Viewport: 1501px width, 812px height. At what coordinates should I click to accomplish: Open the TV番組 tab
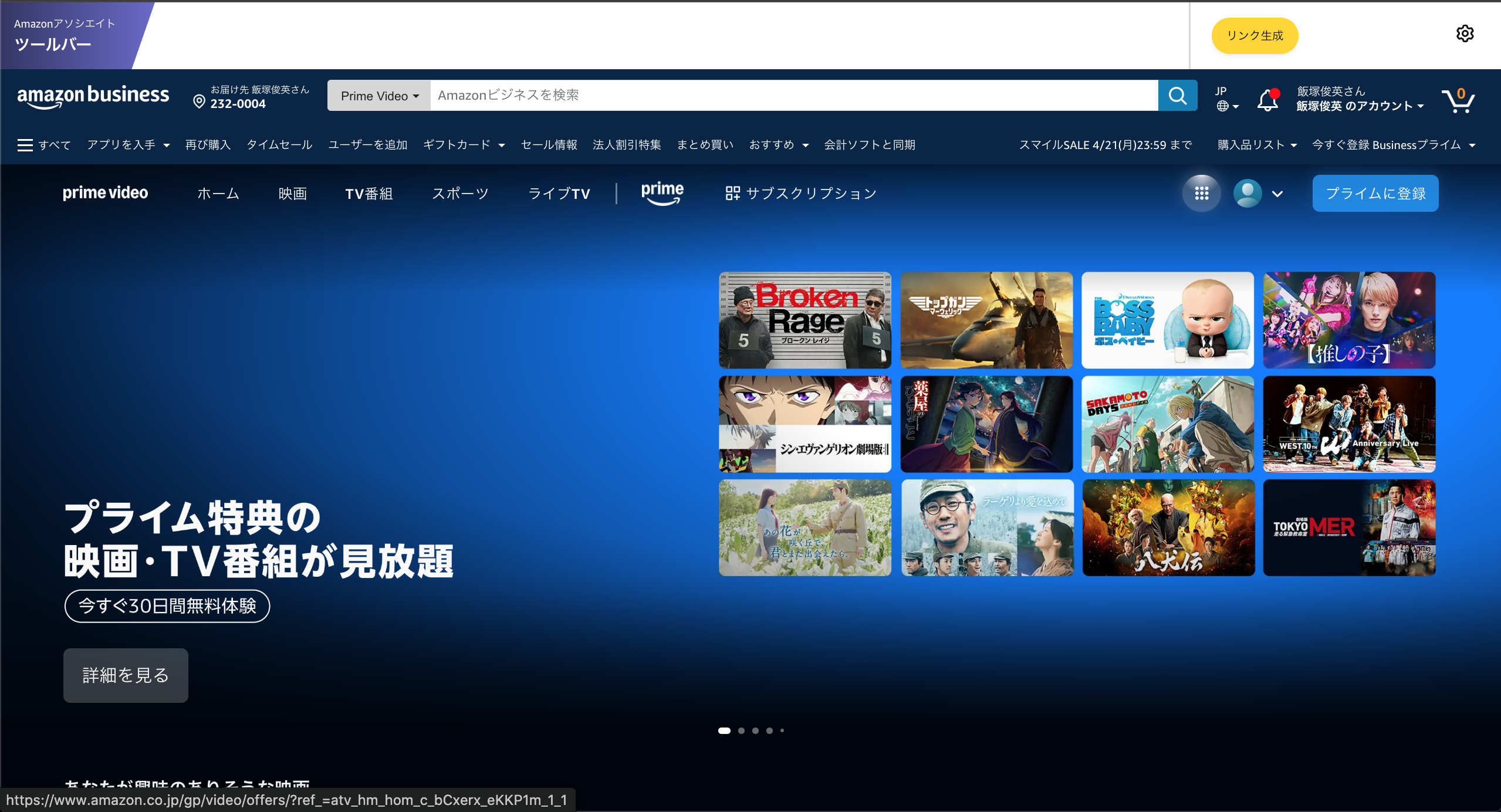point(369,194)
